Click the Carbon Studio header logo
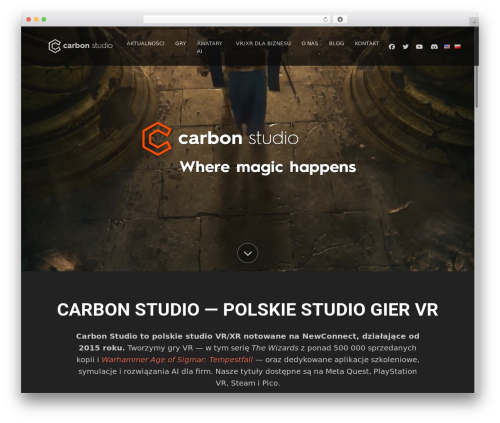 (81, 46)
